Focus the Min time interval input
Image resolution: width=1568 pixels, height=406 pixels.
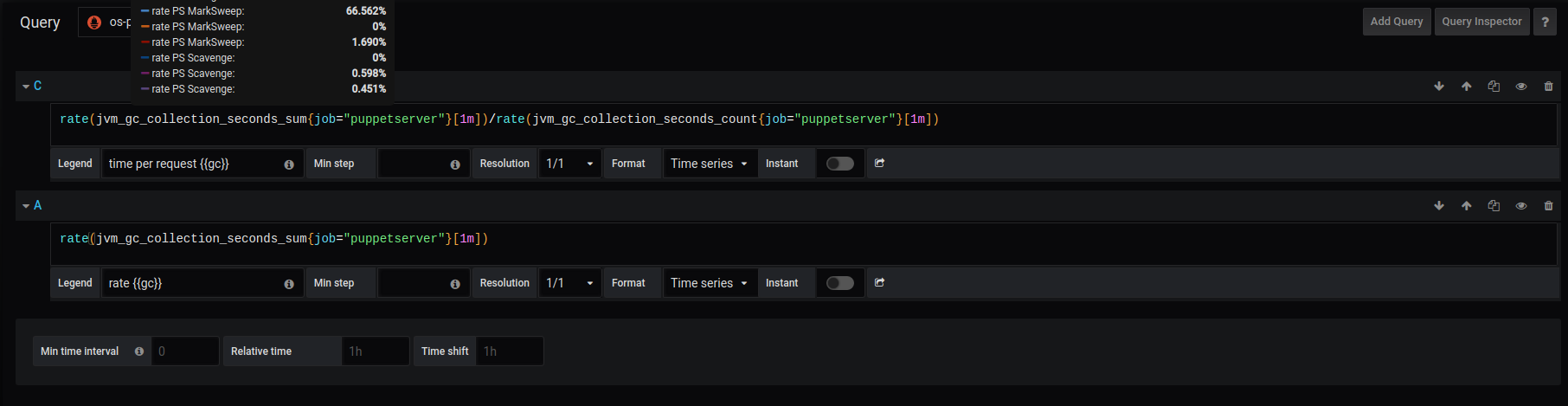point(185,351)
